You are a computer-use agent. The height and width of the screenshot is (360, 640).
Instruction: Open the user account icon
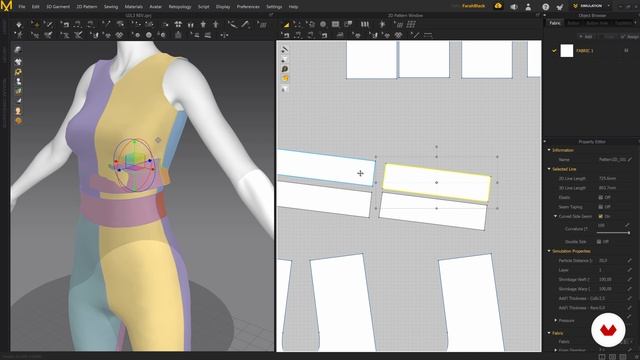pos(528,7)
